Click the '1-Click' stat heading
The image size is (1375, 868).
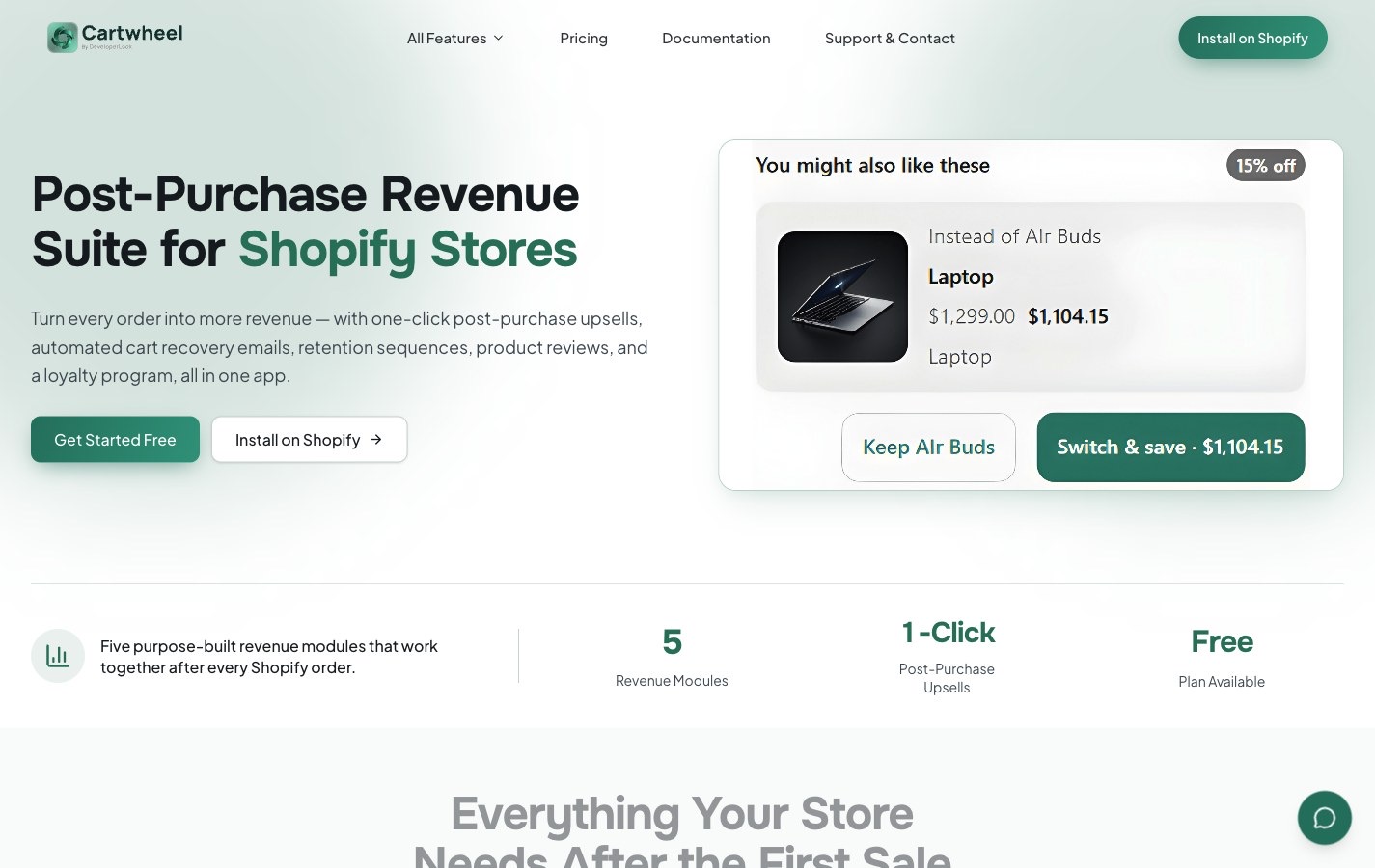coord(947,633)
